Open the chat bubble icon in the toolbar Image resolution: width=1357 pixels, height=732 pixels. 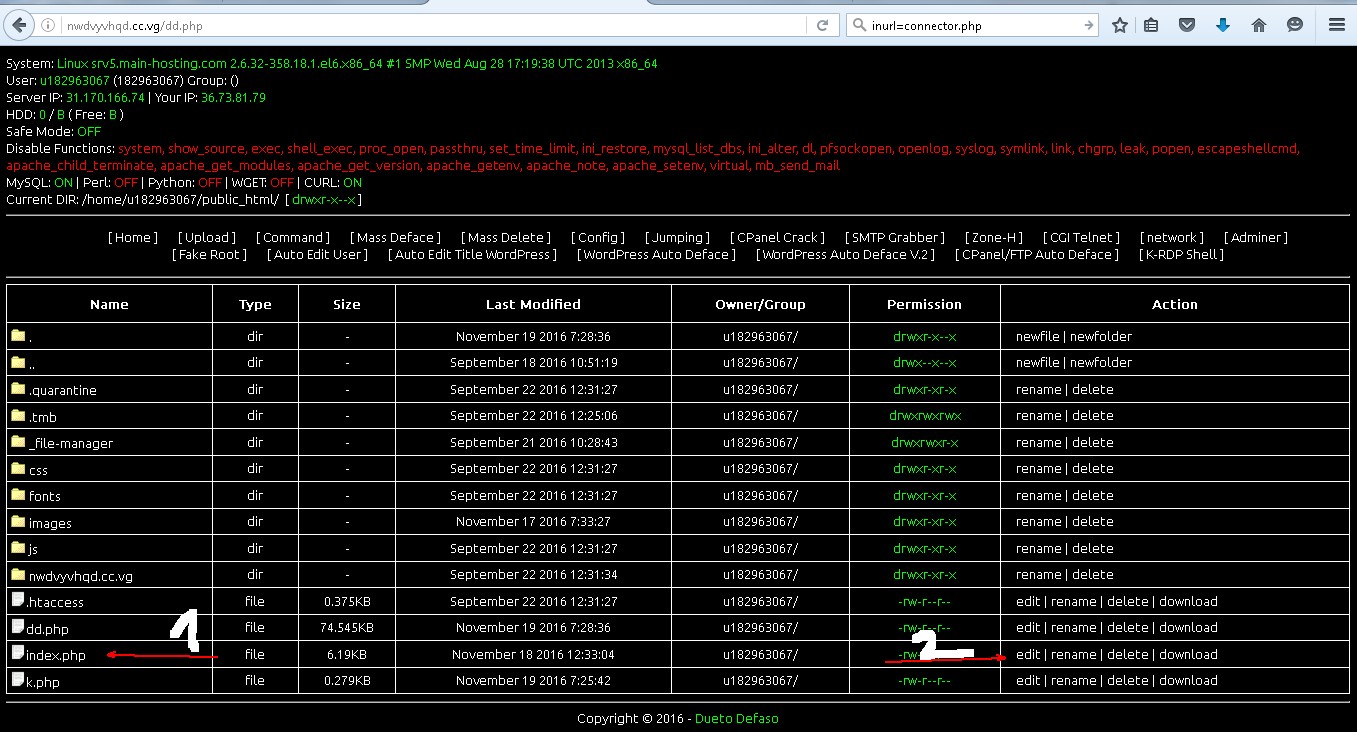click(1293, 25)
